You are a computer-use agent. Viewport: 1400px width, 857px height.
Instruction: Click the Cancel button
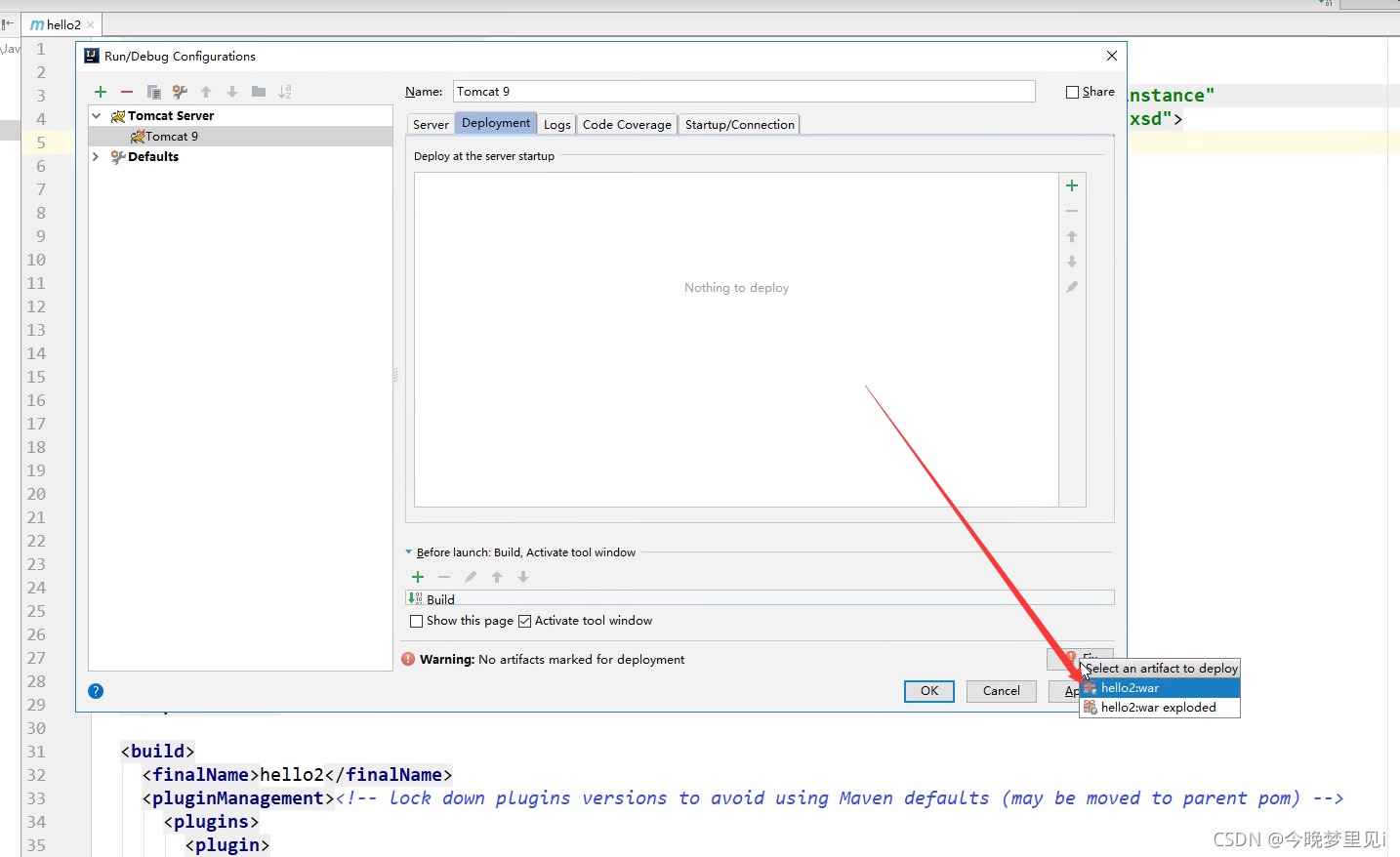click(x=1002, y=691)
